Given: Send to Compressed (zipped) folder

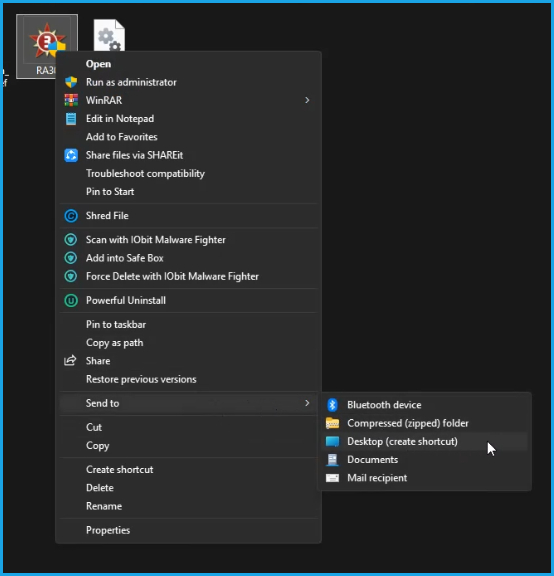Looking at the screenshot, I should click(424, 423).
